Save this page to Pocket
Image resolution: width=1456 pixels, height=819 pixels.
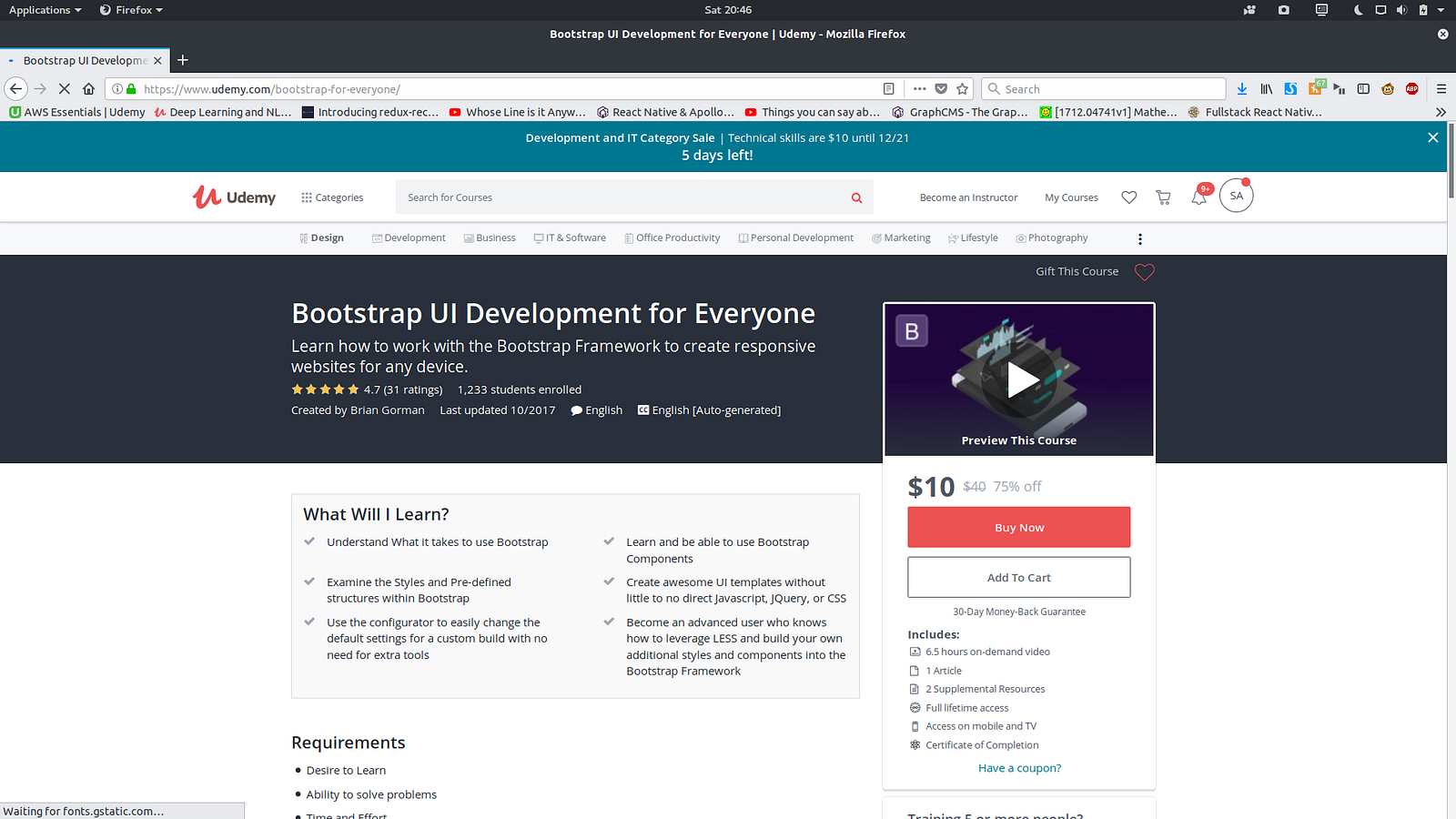(941, 88)
